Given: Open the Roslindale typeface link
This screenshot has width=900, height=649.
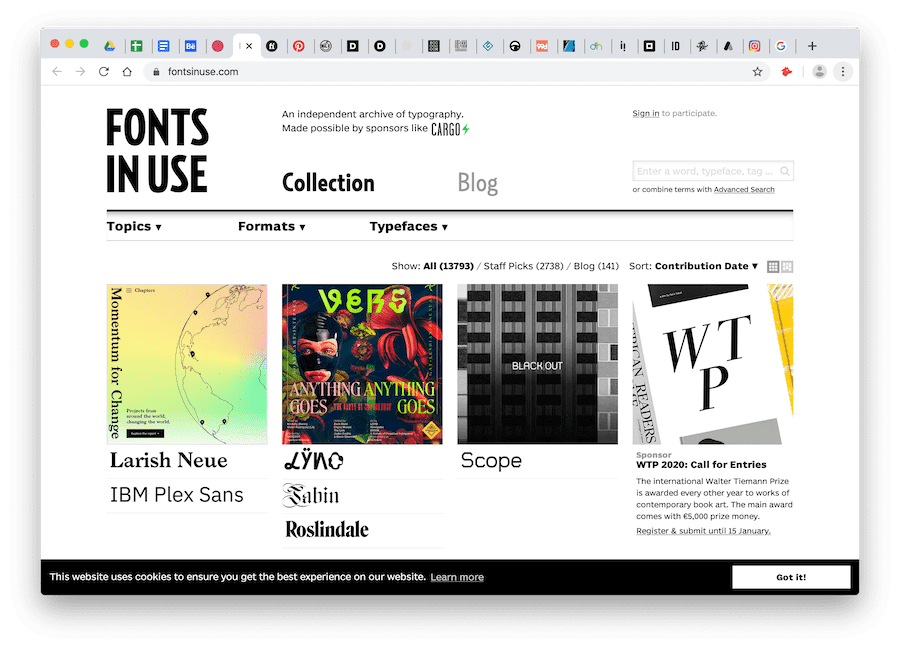Looking at the screenshot, I should click(327, 530).
